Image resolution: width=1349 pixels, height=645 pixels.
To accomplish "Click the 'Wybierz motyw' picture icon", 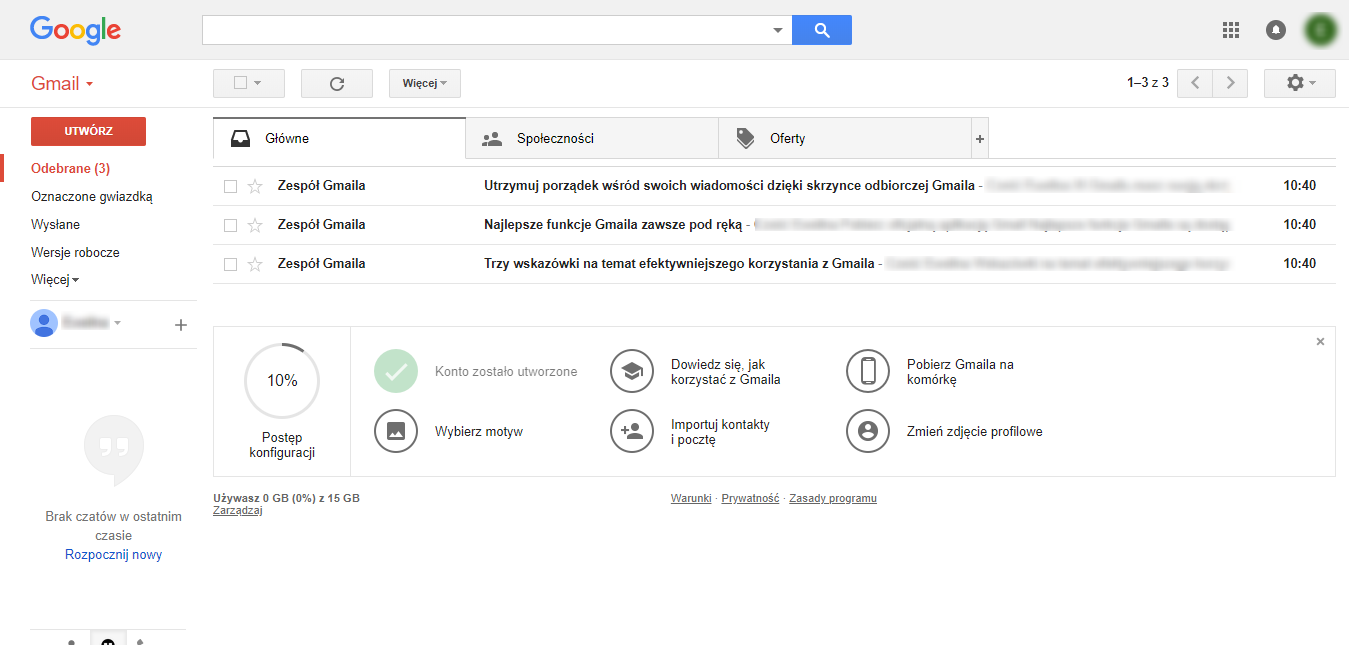I will [x=395, y=431].
